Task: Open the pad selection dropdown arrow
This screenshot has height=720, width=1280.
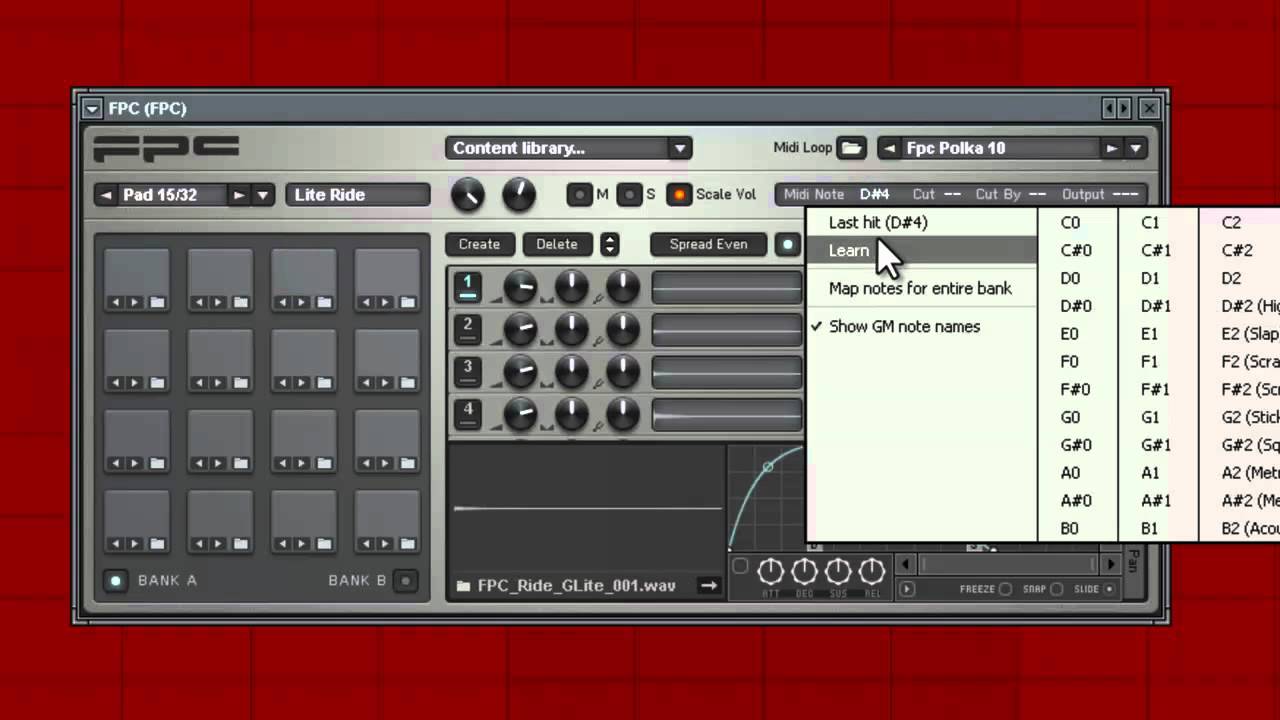Action: [x=262, y=195]
